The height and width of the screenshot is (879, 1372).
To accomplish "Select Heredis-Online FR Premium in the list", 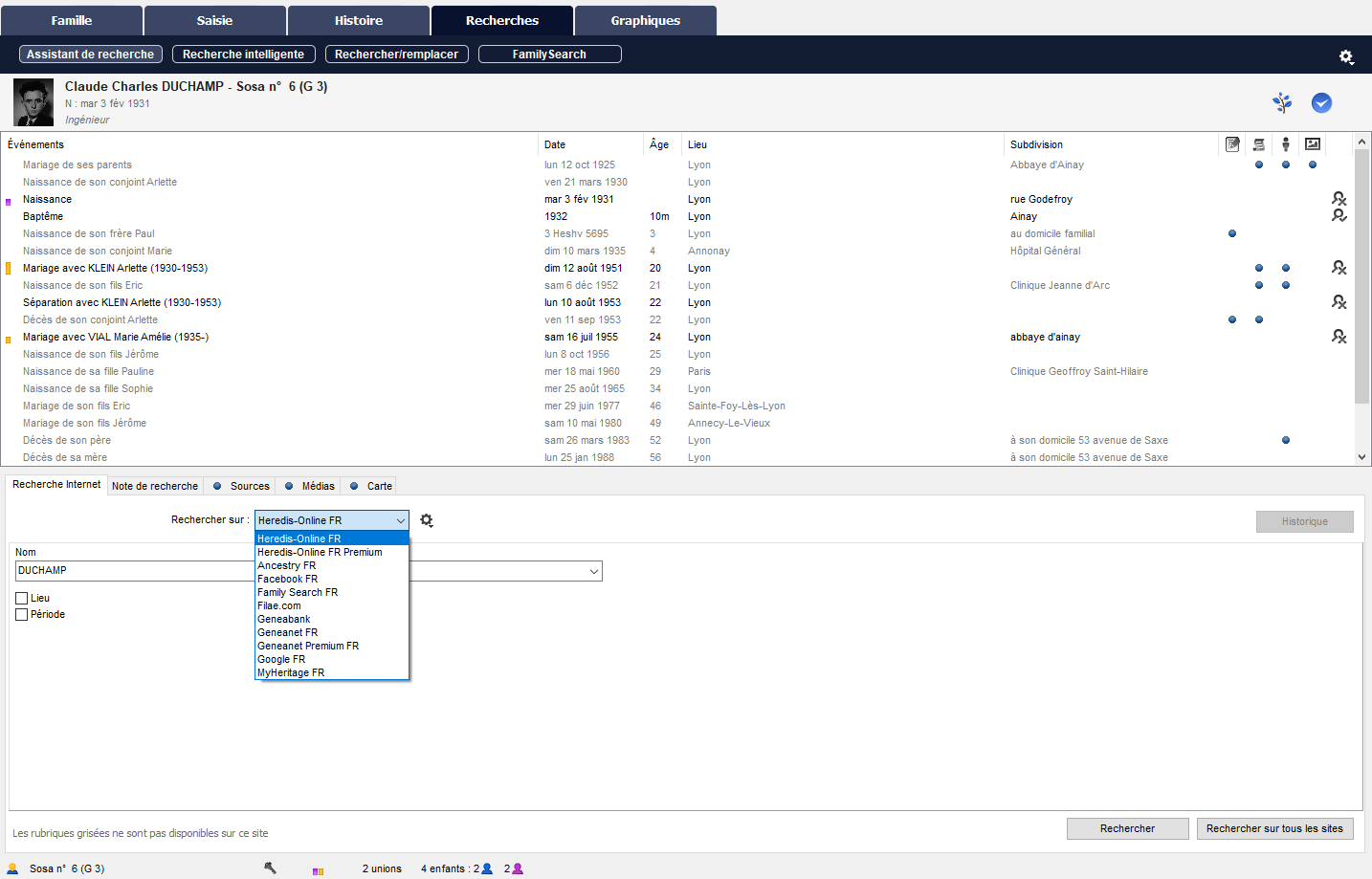I will [332, 552].
